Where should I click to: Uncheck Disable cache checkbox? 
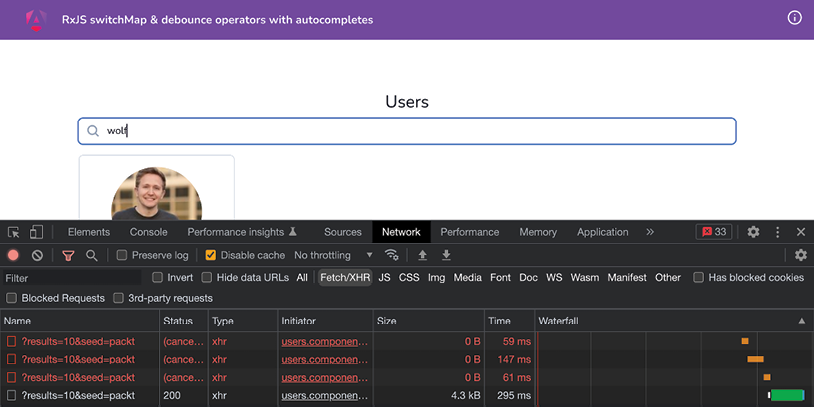(x=210, y=255)
